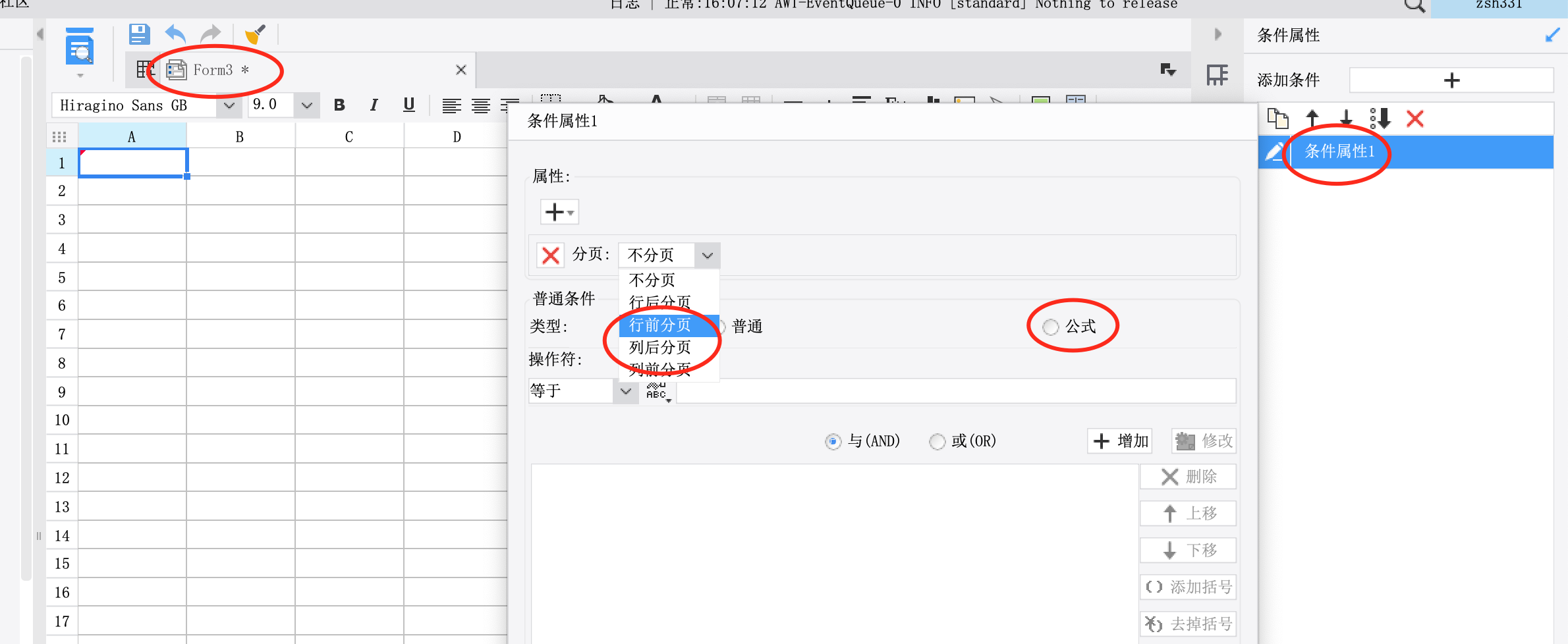Align cell text to the left
The image size is (1568, 644).
(451, 105)
